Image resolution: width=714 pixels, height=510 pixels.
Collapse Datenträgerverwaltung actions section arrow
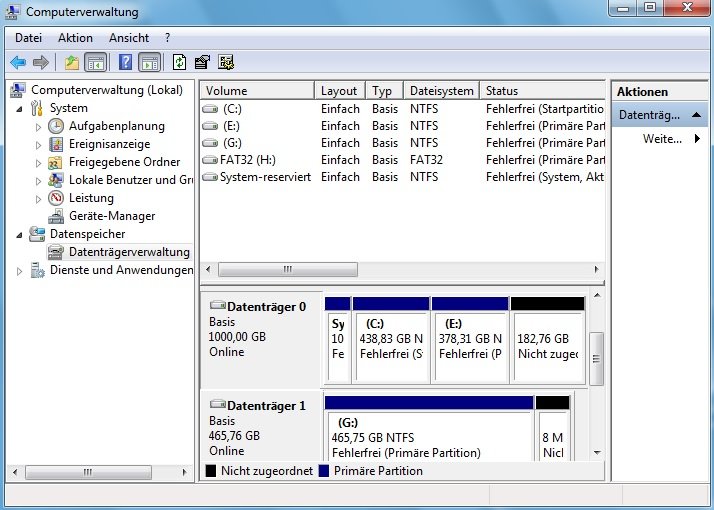click(696, 115)
